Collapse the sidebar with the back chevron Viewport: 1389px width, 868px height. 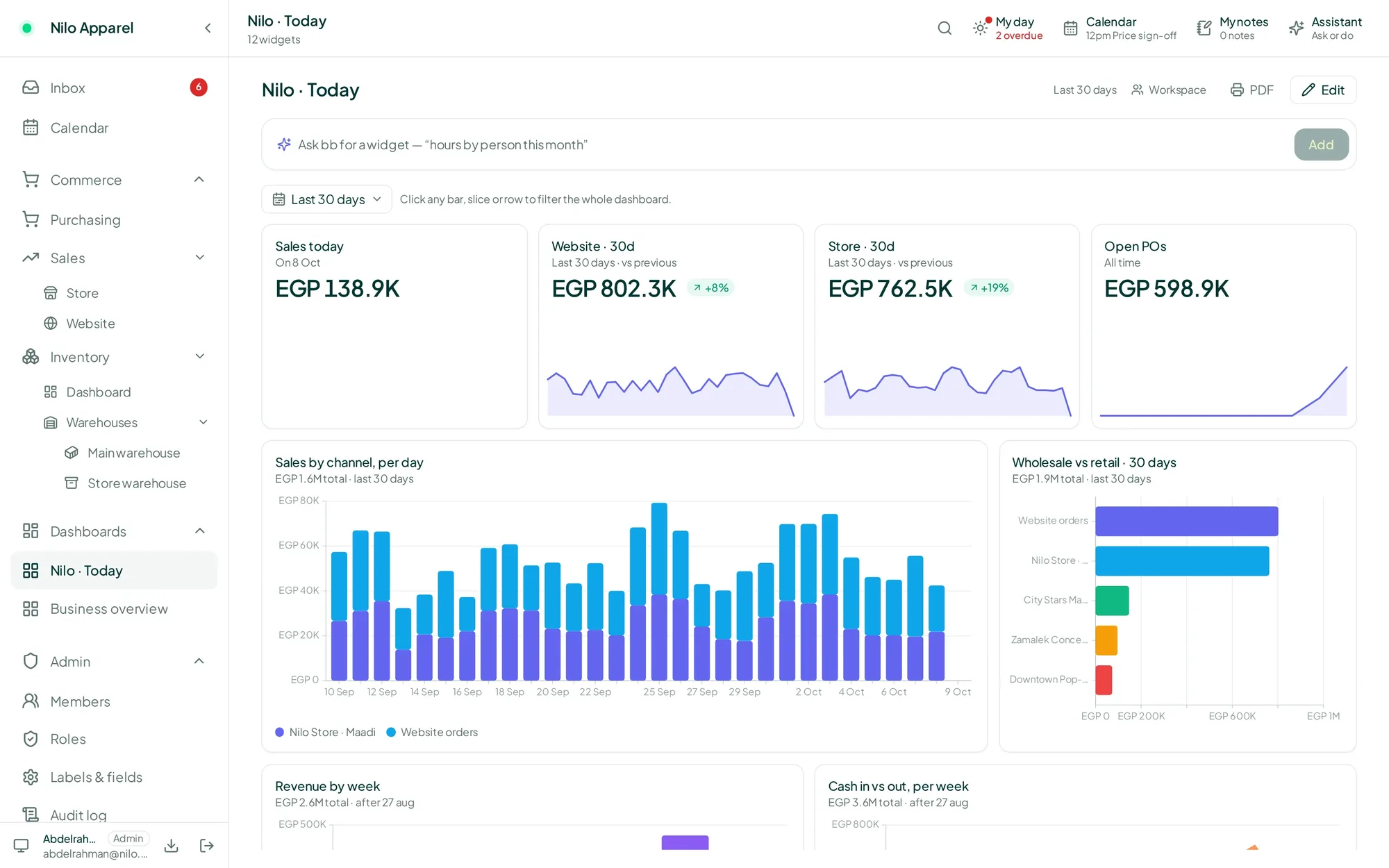tap(208, 28)
